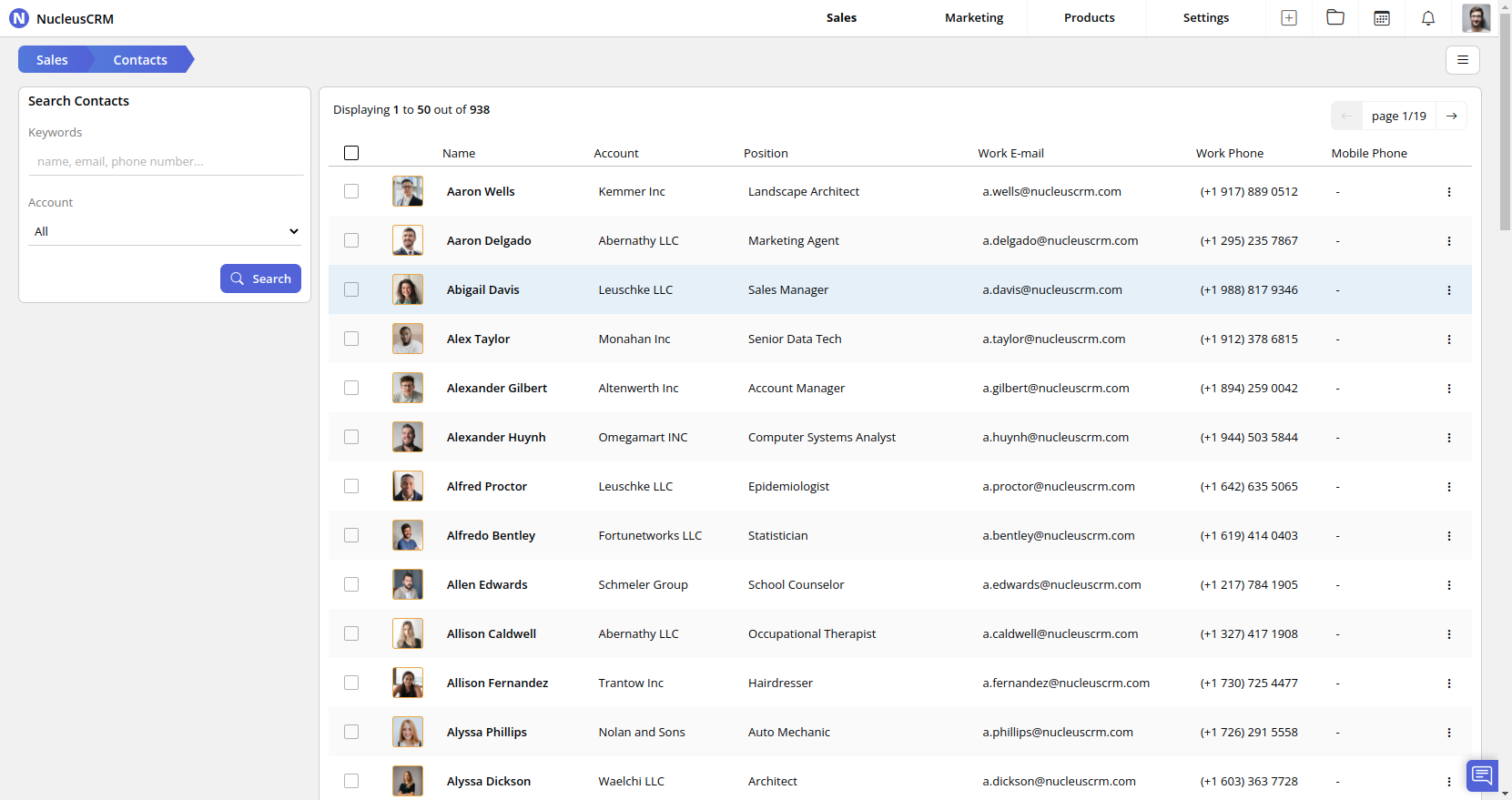Select the Aaron Delgado checkbox
Screen dimensions: 1512x800
[351, 240]
